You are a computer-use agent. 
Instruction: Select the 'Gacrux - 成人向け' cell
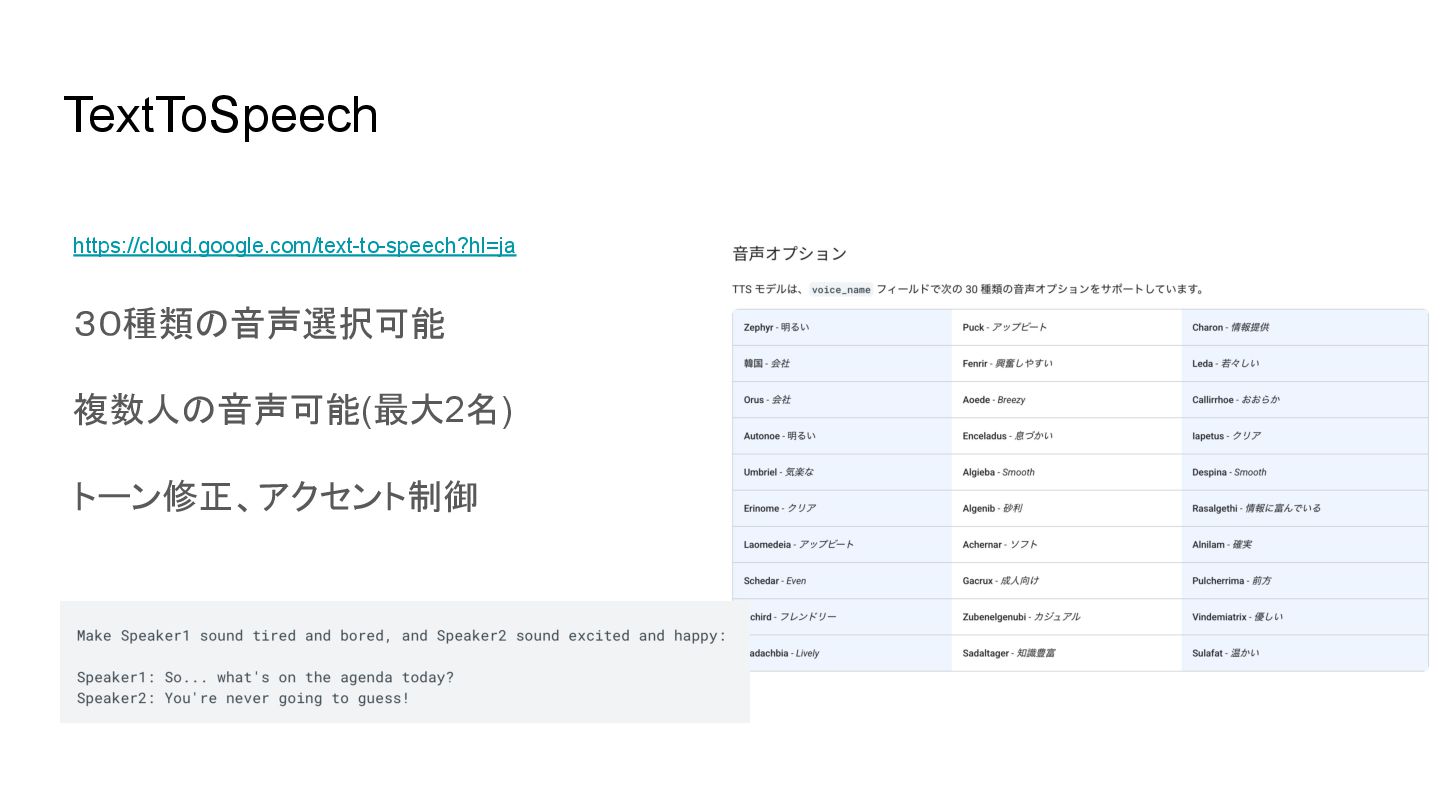(x=1066, y=580)
